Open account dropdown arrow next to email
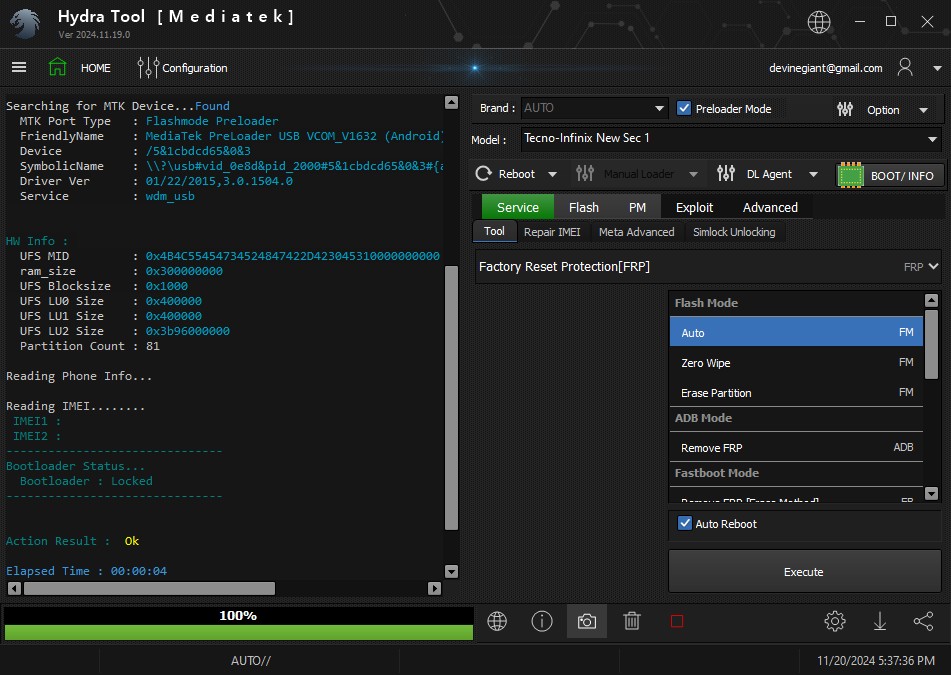Screen dimensions: 951x675 (x=937, y=69)
